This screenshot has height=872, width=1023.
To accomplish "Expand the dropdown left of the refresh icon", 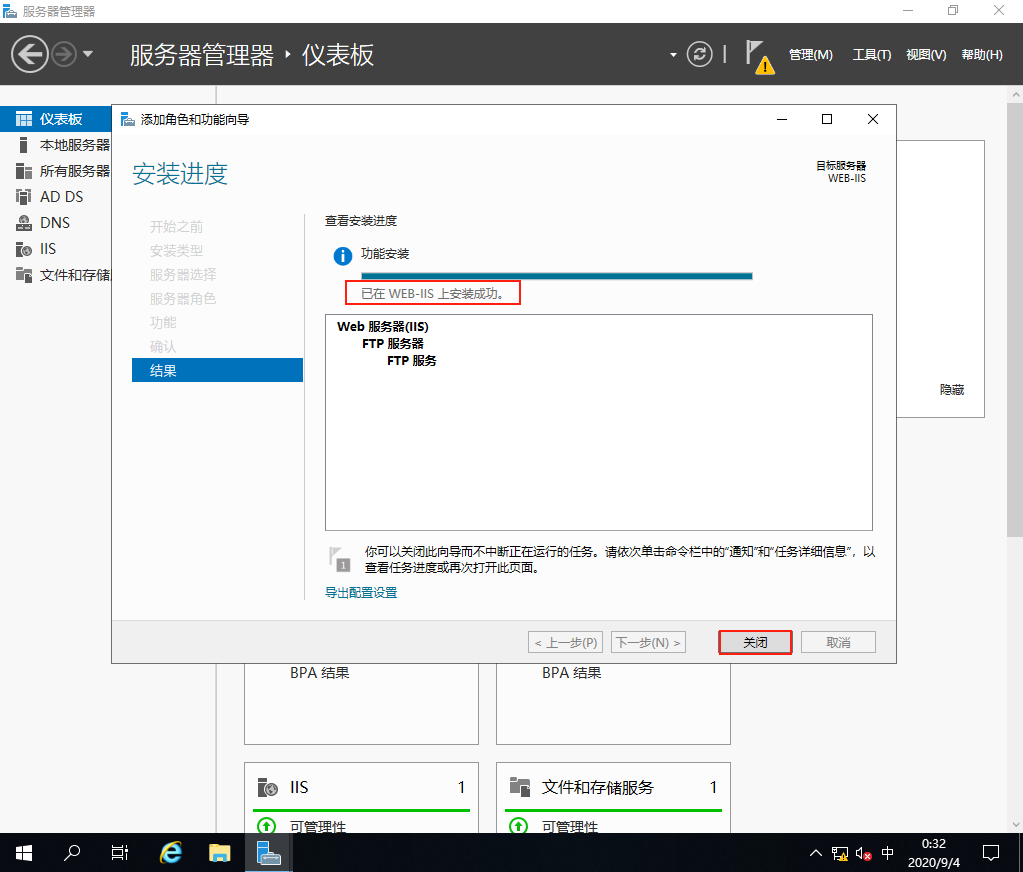I will coord(673,55).
